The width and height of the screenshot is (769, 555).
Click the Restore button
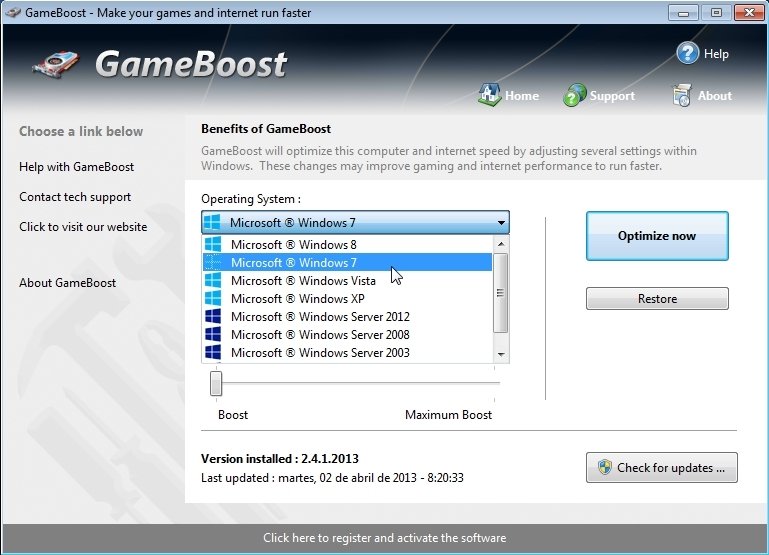point(657,299)
